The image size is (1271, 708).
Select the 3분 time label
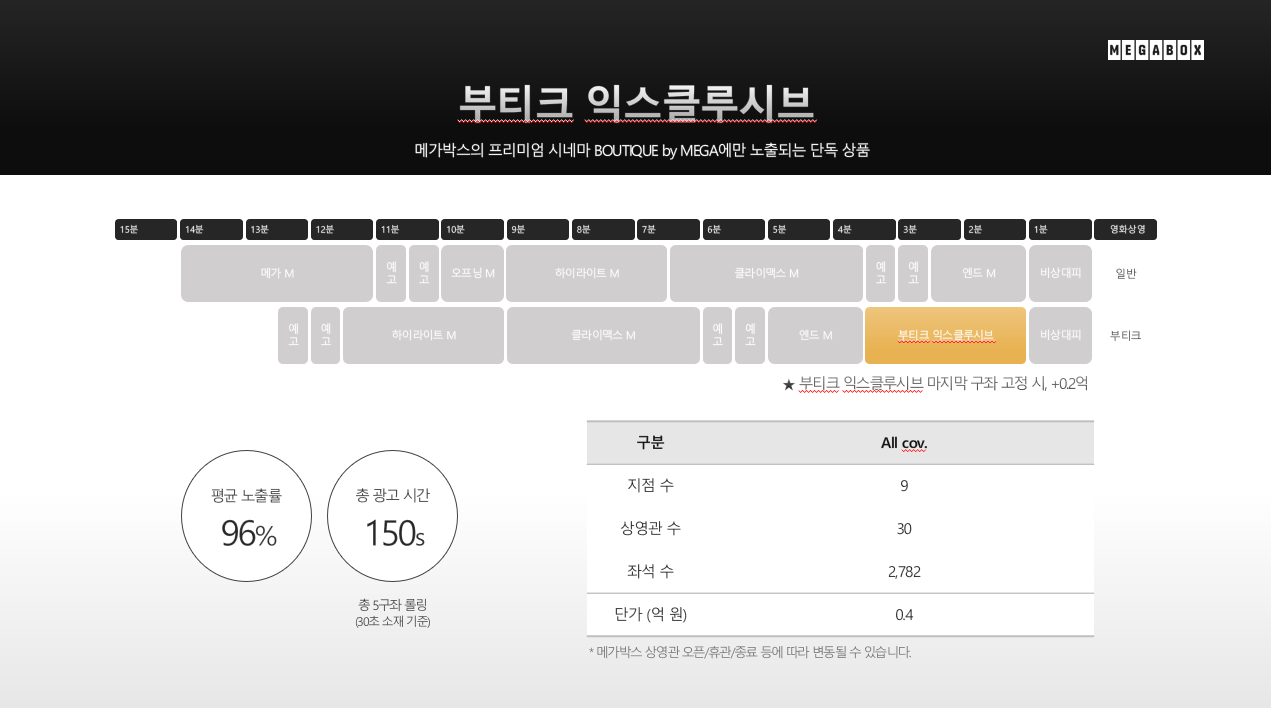coord(929,230)
